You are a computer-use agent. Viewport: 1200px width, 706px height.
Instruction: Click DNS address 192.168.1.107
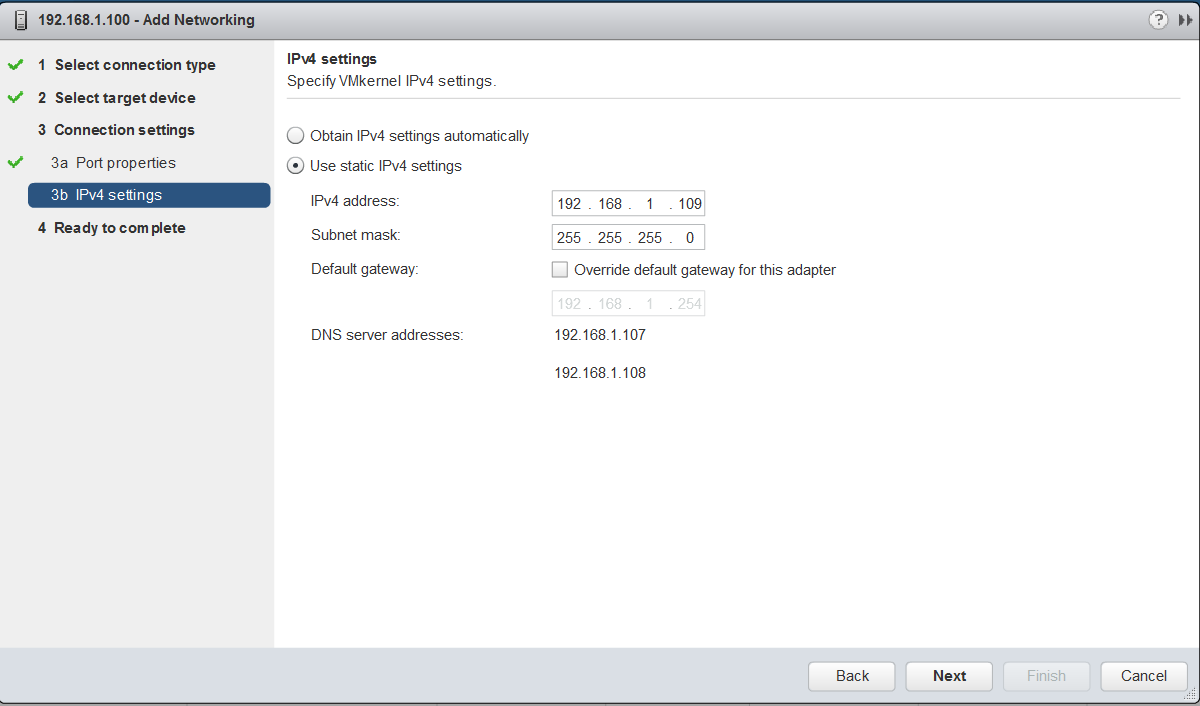coord(600,335)
